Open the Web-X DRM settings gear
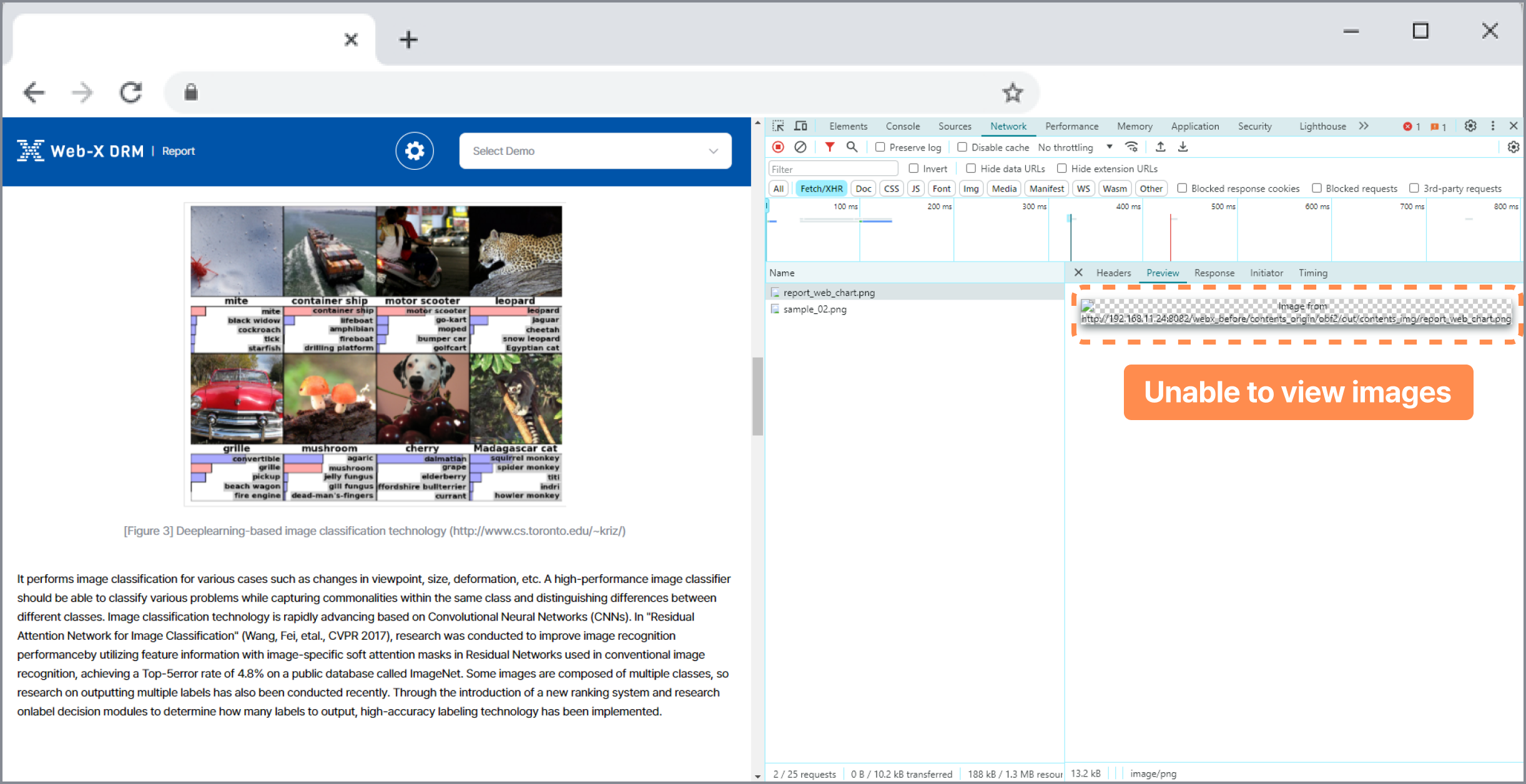Image resolution: width=1526 pixels, height=784 pixels. tap(414, 150)
